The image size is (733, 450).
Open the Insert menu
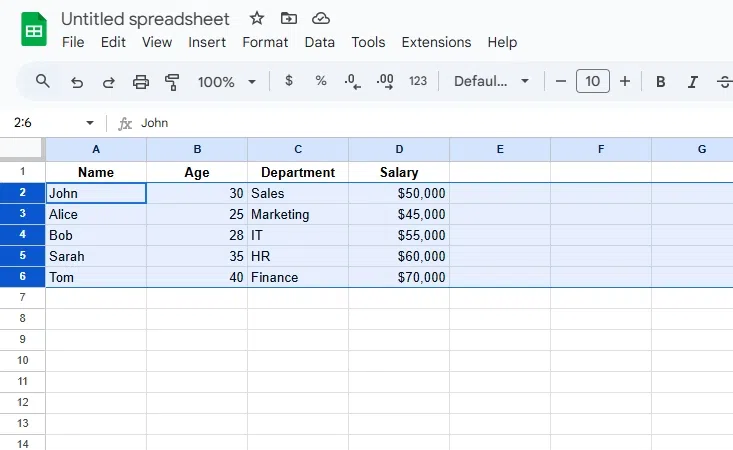[x=207, y=42]
